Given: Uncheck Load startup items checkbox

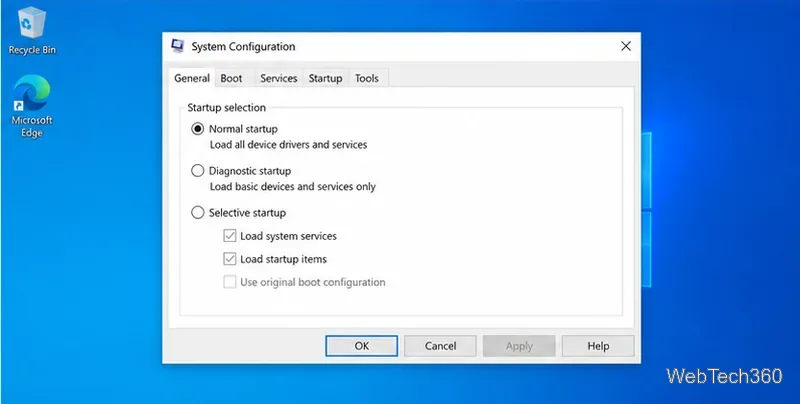Looking at the screenshot, I should click(230, 259).
